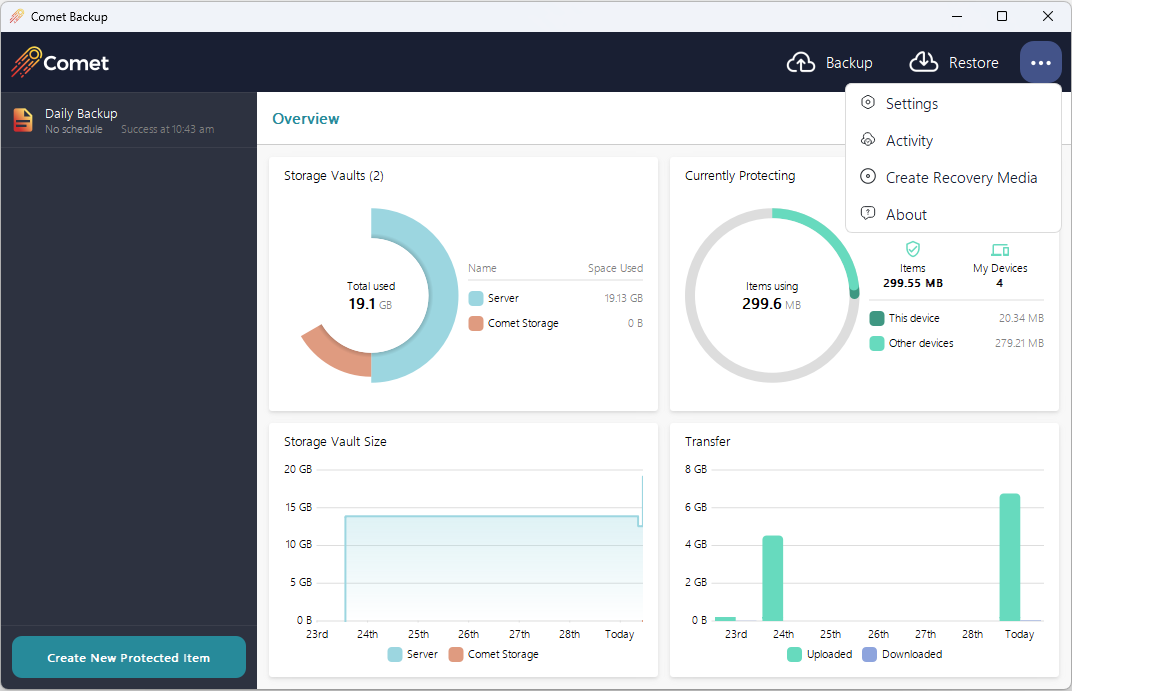Viewport: 1160px width, 691px height.
Task: Click the My Devices icon
Action: coord(1000,249)
